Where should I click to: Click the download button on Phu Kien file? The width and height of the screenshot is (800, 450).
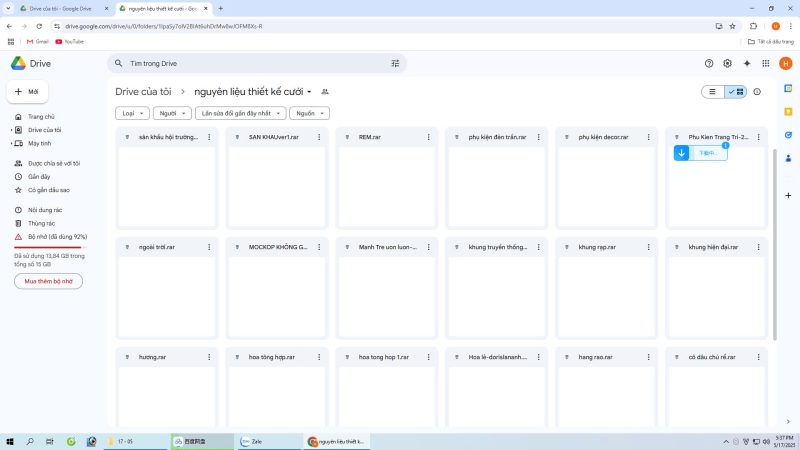681,153
